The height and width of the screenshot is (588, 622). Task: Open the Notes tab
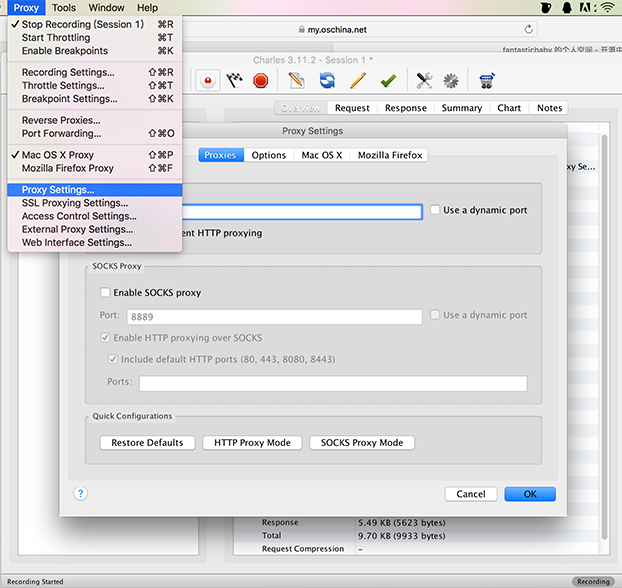[549, 108]
